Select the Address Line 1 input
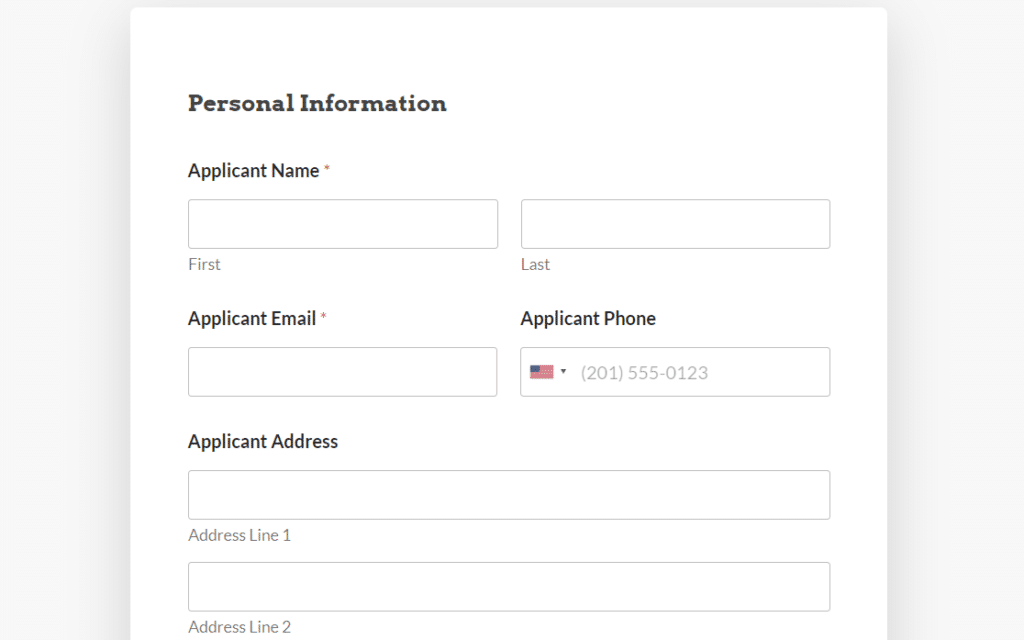 point(509,495)
